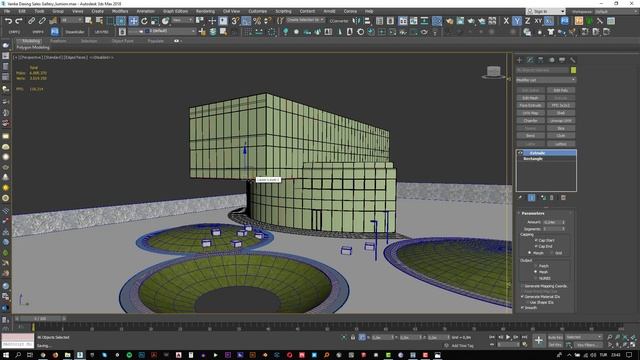Apply the Edit Poly modifier button
Viewport: 640px width, 360px height.
point(561,90)
